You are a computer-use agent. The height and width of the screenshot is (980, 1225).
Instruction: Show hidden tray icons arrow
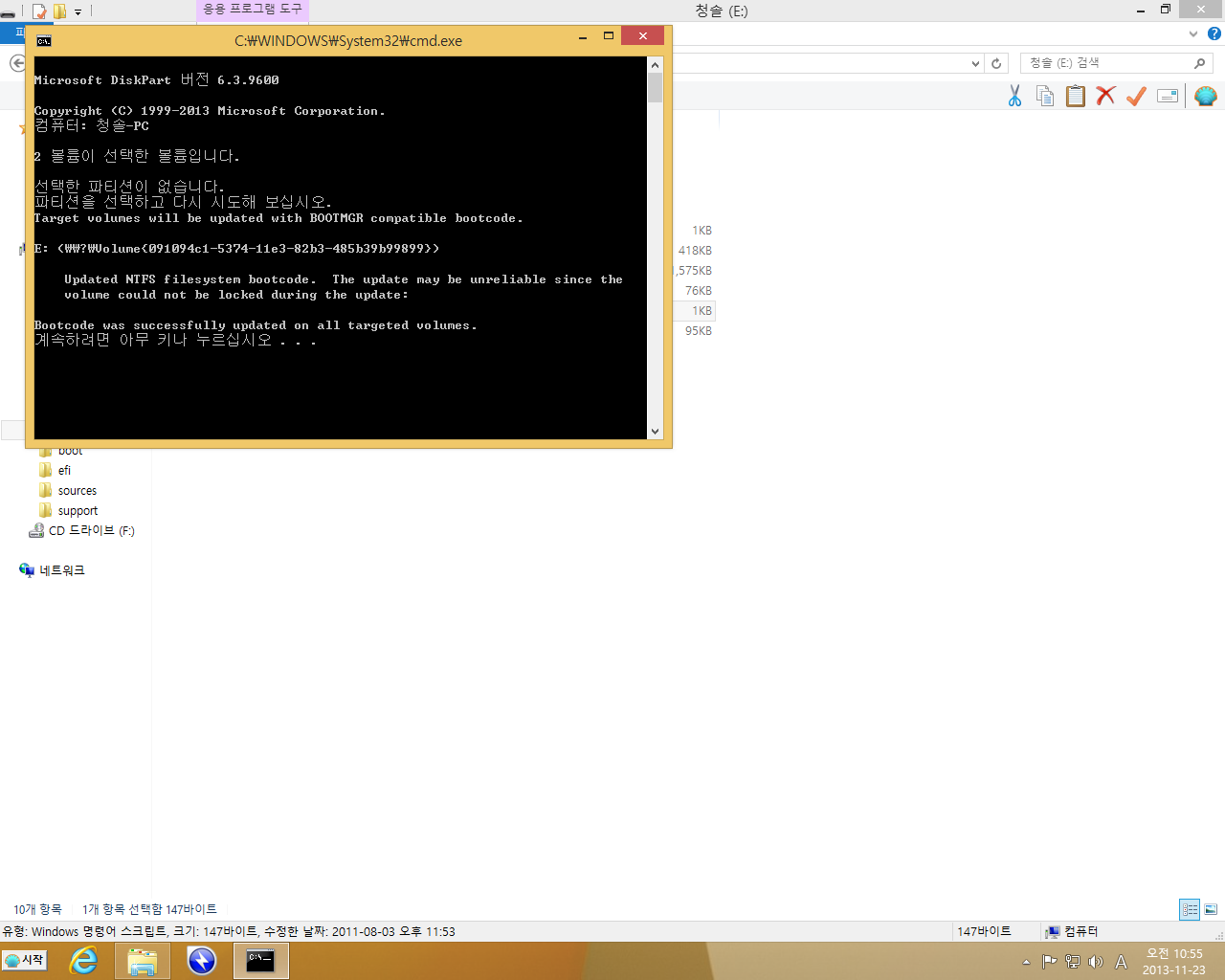(1026, 962)
